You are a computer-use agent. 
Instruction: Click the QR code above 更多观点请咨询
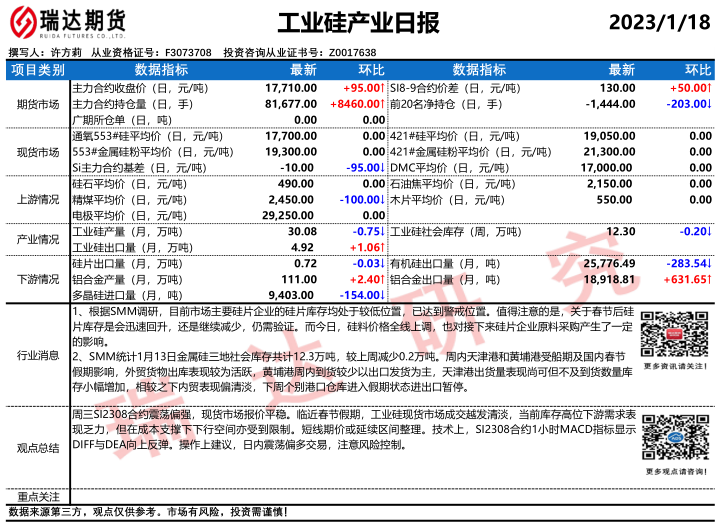[x=668, y=437]
